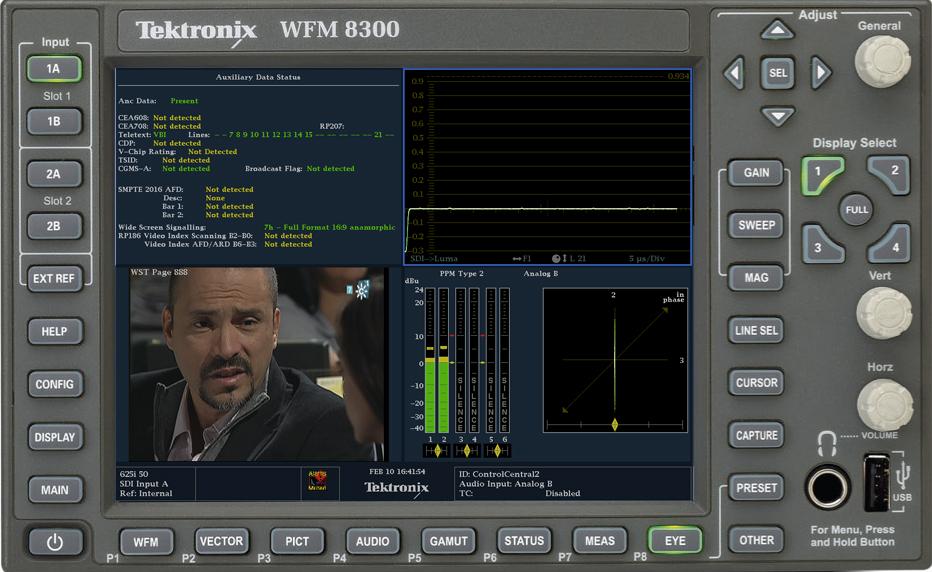Click 'WST Page 888' label
This screenshot has width=932, height=572.
pos(159,272)
